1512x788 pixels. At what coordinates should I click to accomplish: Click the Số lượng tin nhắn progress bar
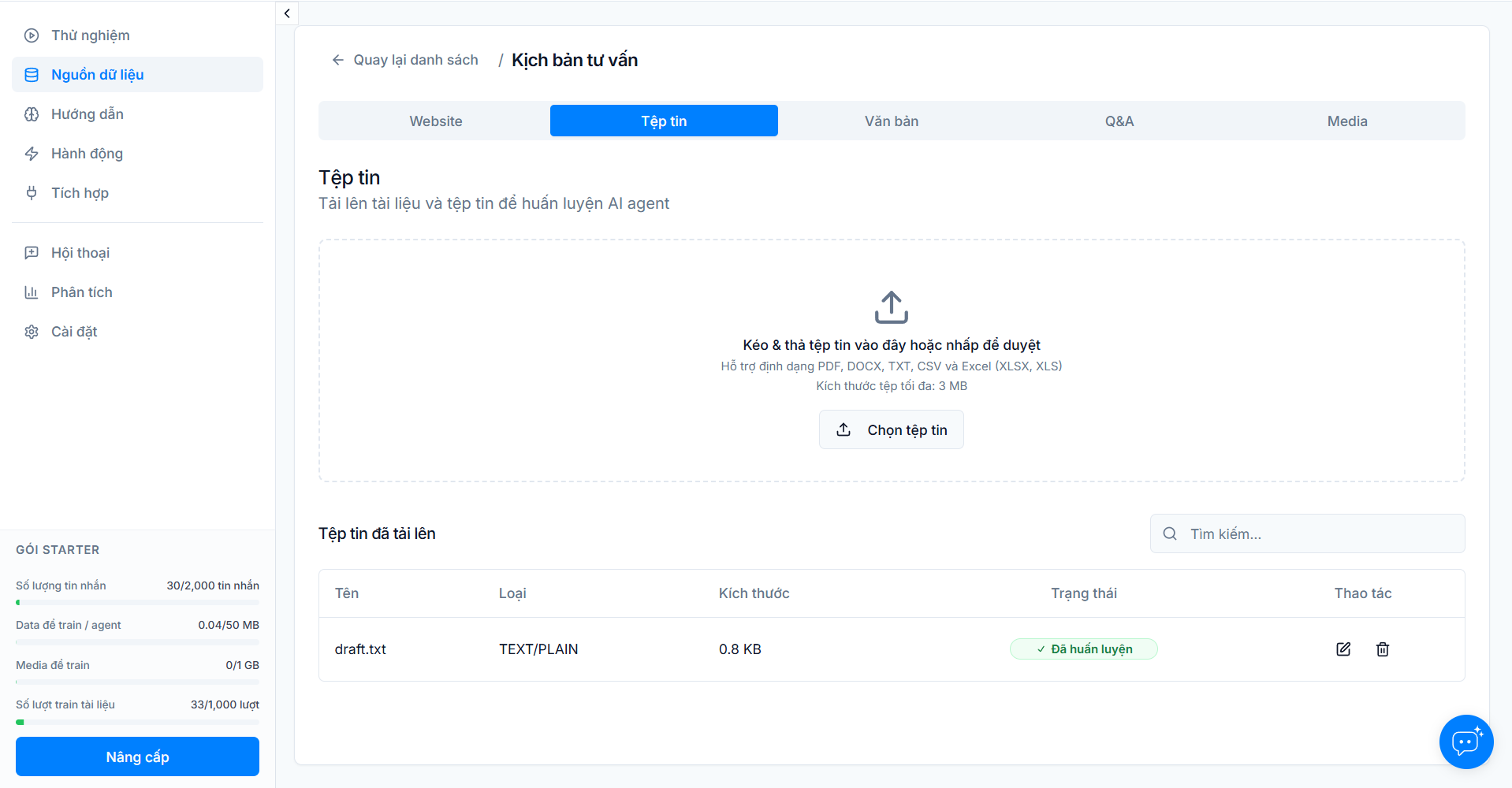(x=137, y=603)
